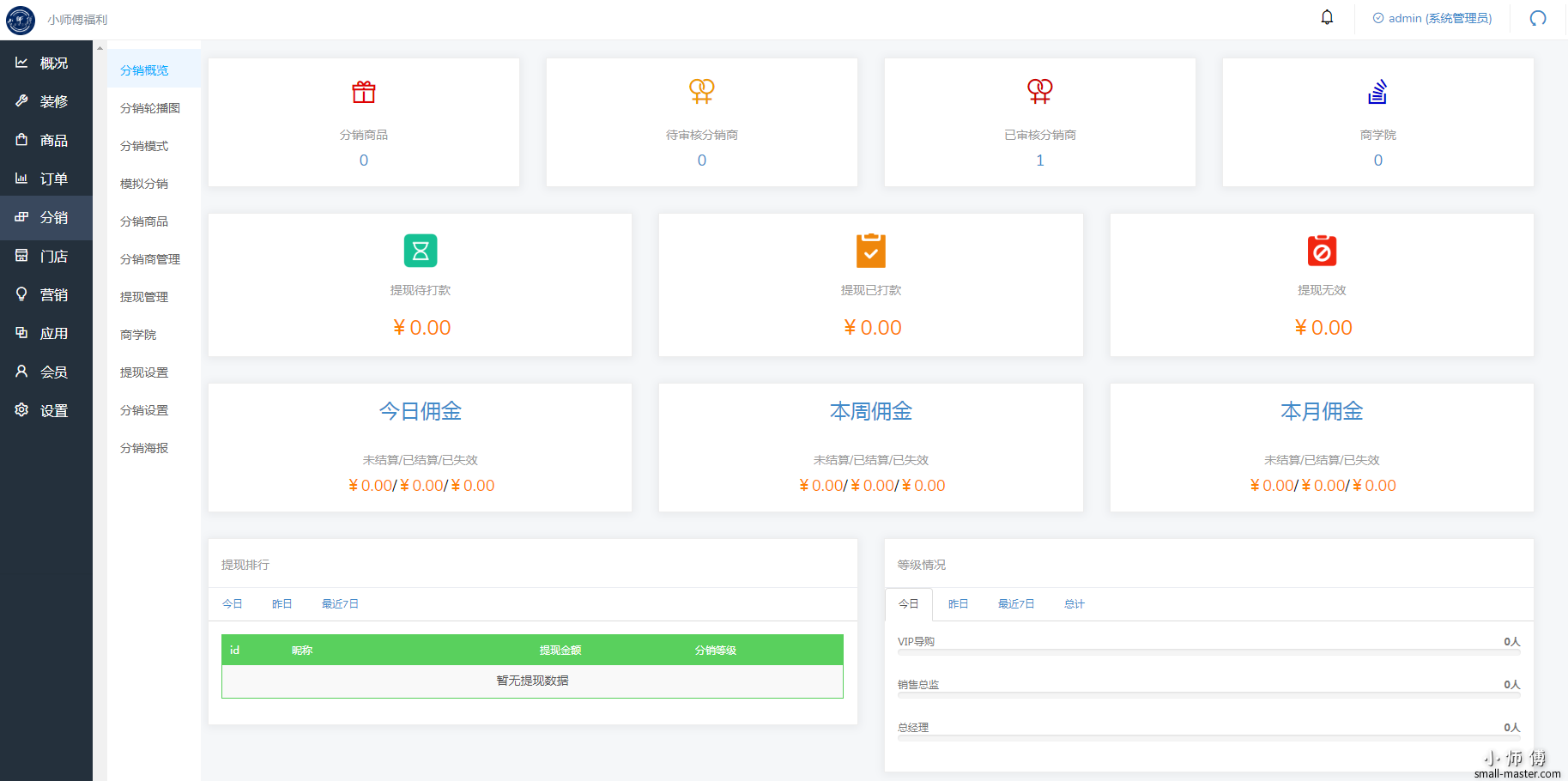Click the check icon beside admin
The width and height of the screenshot is (1568, 781).
(x=1378, y=18)
